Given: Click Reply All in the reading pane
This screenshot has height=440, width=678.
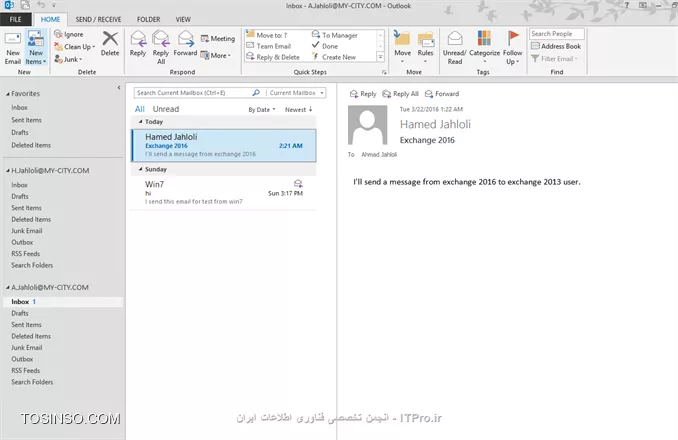Looking at the screenshot, I should tap(400, 94).
